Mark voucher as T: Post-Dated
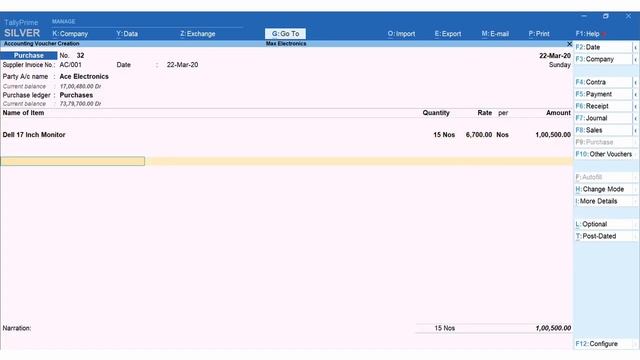 604,236
